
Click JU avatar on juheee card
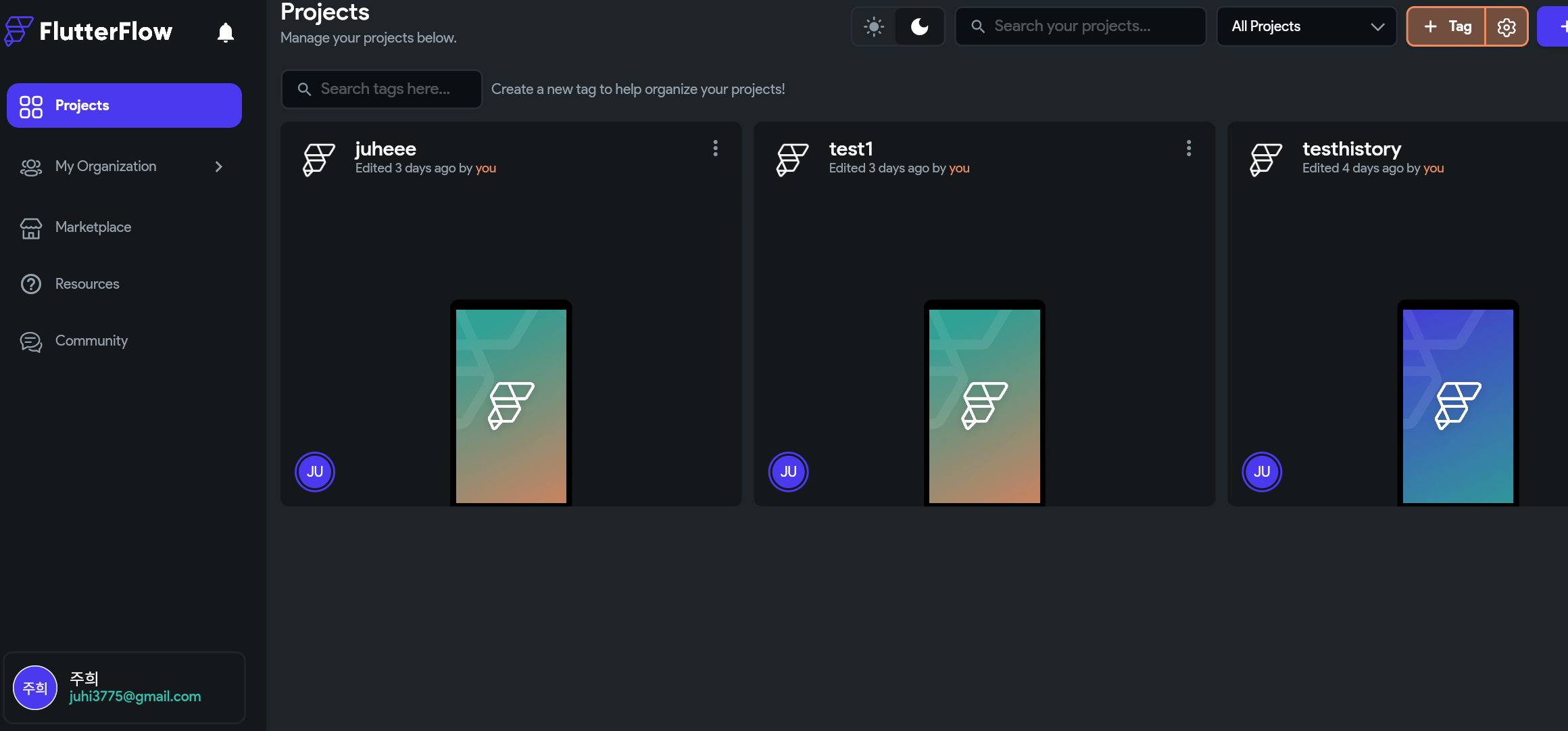[315, 471]
